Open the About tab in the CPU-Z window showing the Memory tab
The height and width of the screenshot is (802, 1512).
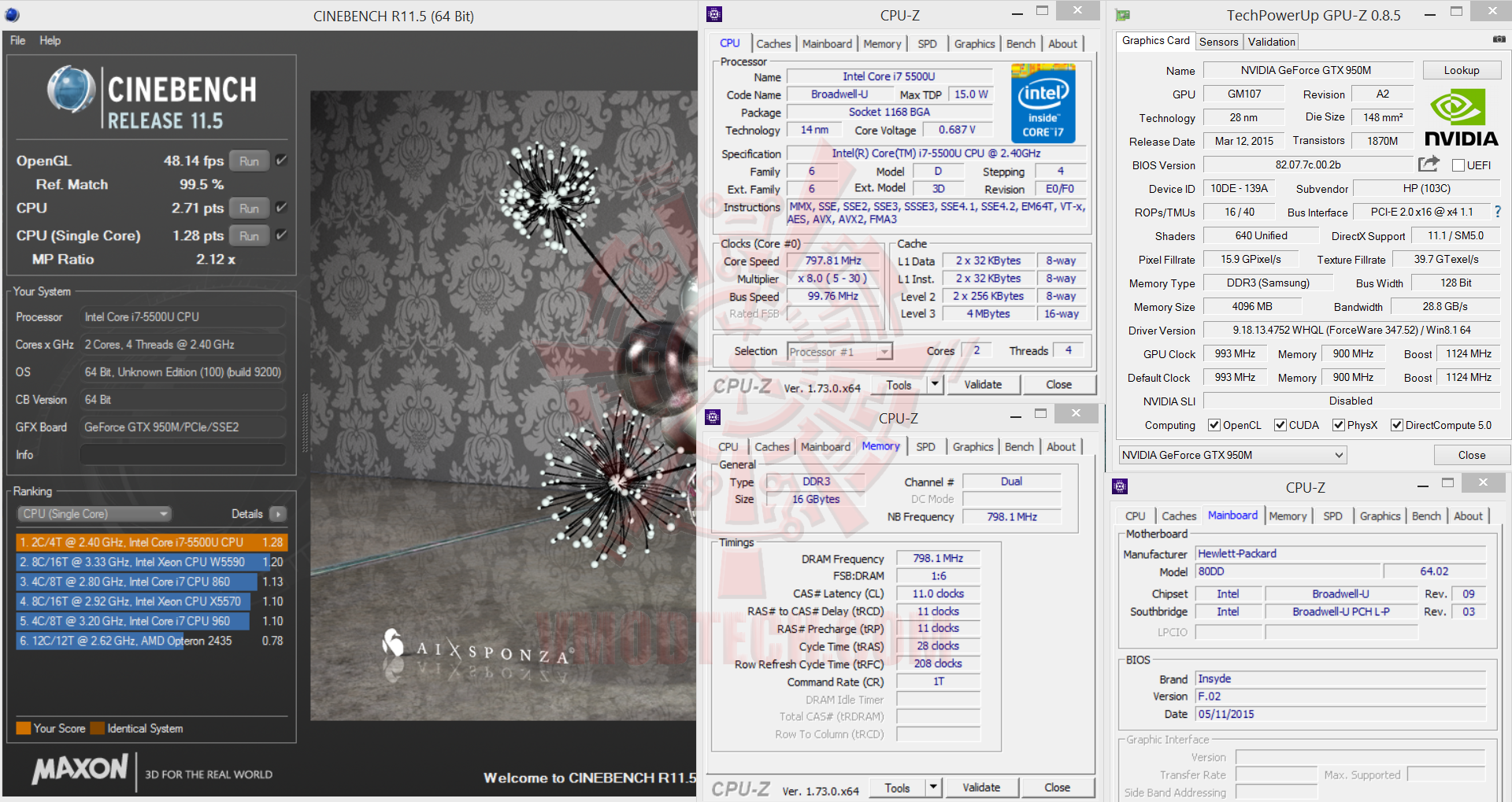point(1061,447)
